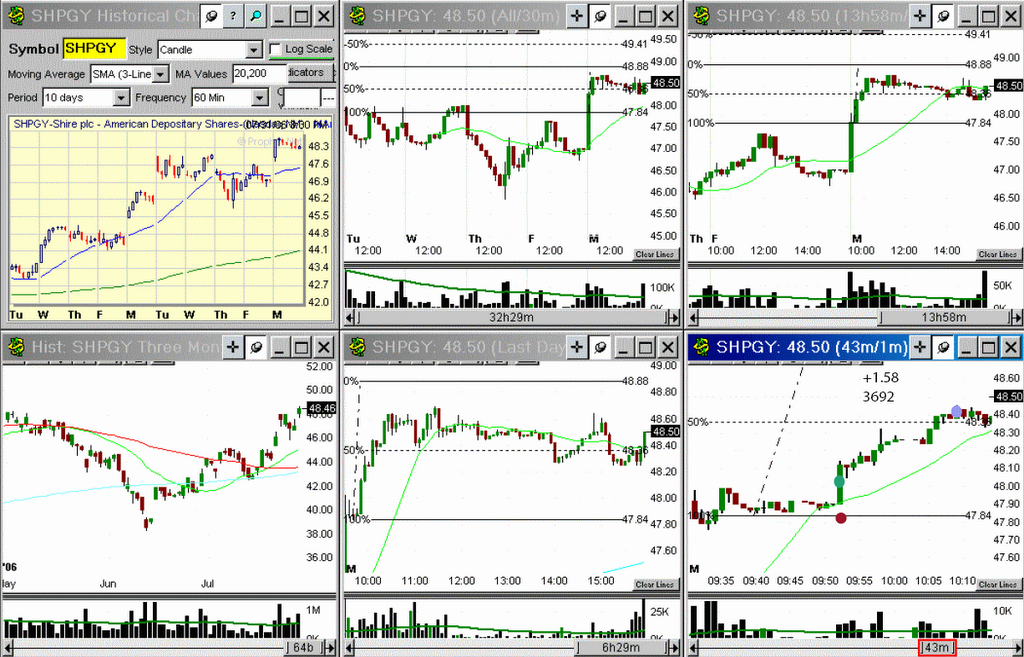1024x657 pixels.
Task: Click Clear Lines in the Last Day chart
Action: [655, 585]
